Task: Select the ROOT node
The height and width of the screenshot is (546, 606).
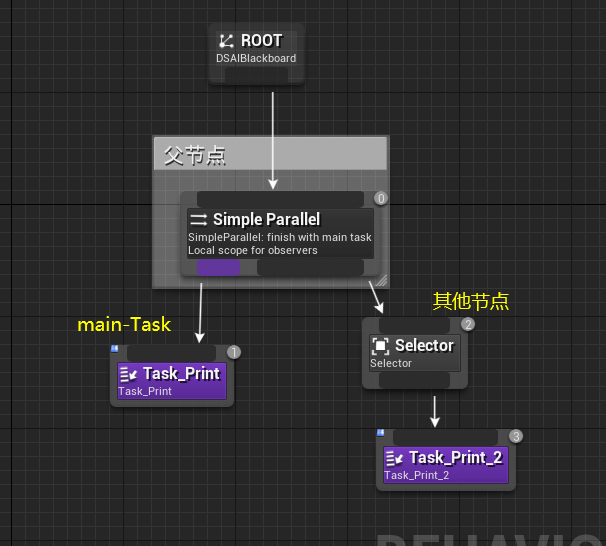Action: [x=257, y=53]
